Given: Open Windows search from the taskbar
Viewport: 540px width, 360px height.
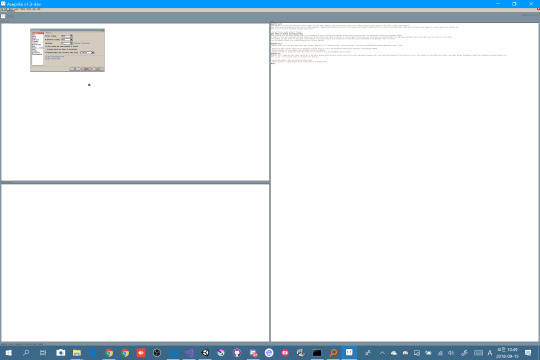Looking at the screenshot, I should coord(26,353).
